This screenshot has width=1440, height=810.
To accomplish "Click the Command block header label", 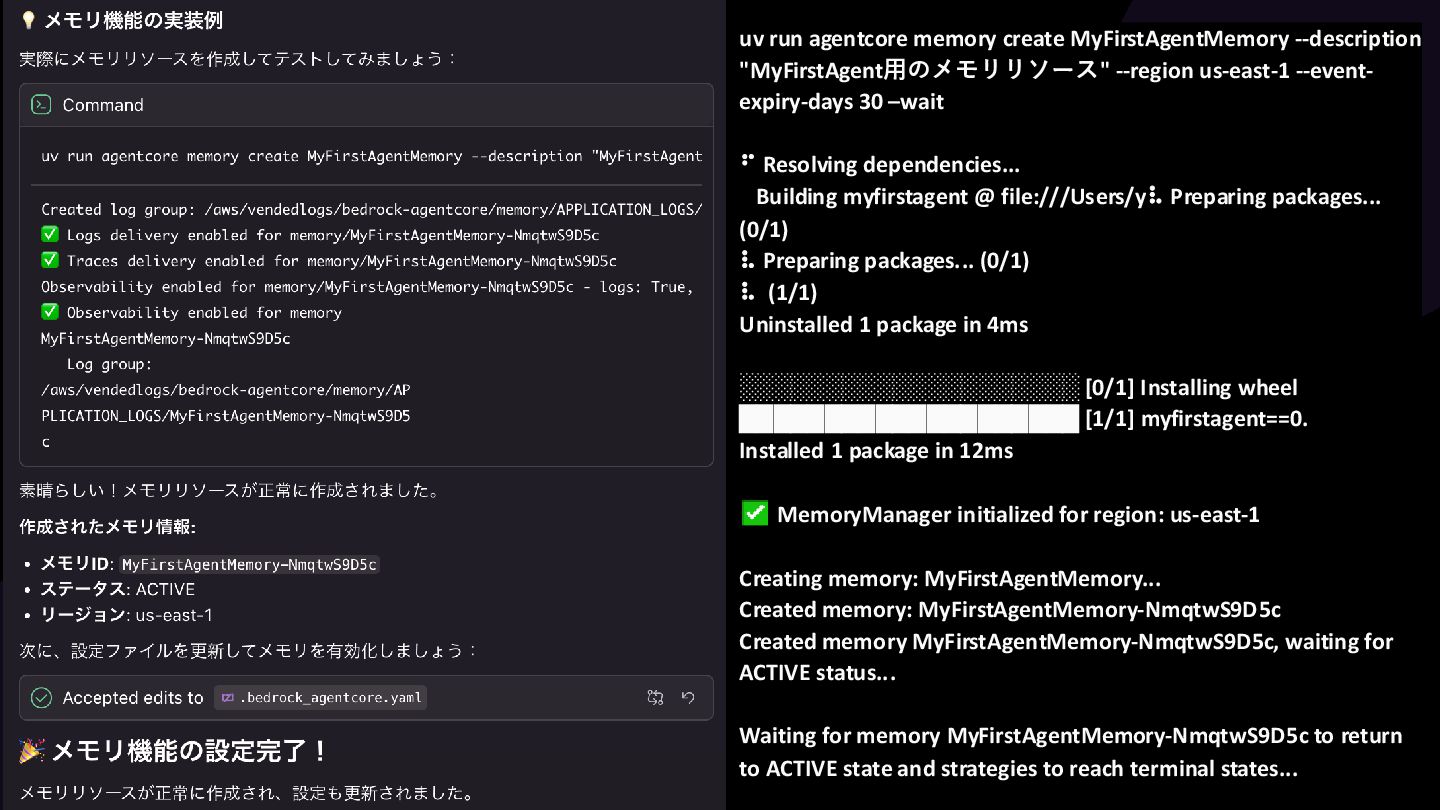I will (103, 105).
